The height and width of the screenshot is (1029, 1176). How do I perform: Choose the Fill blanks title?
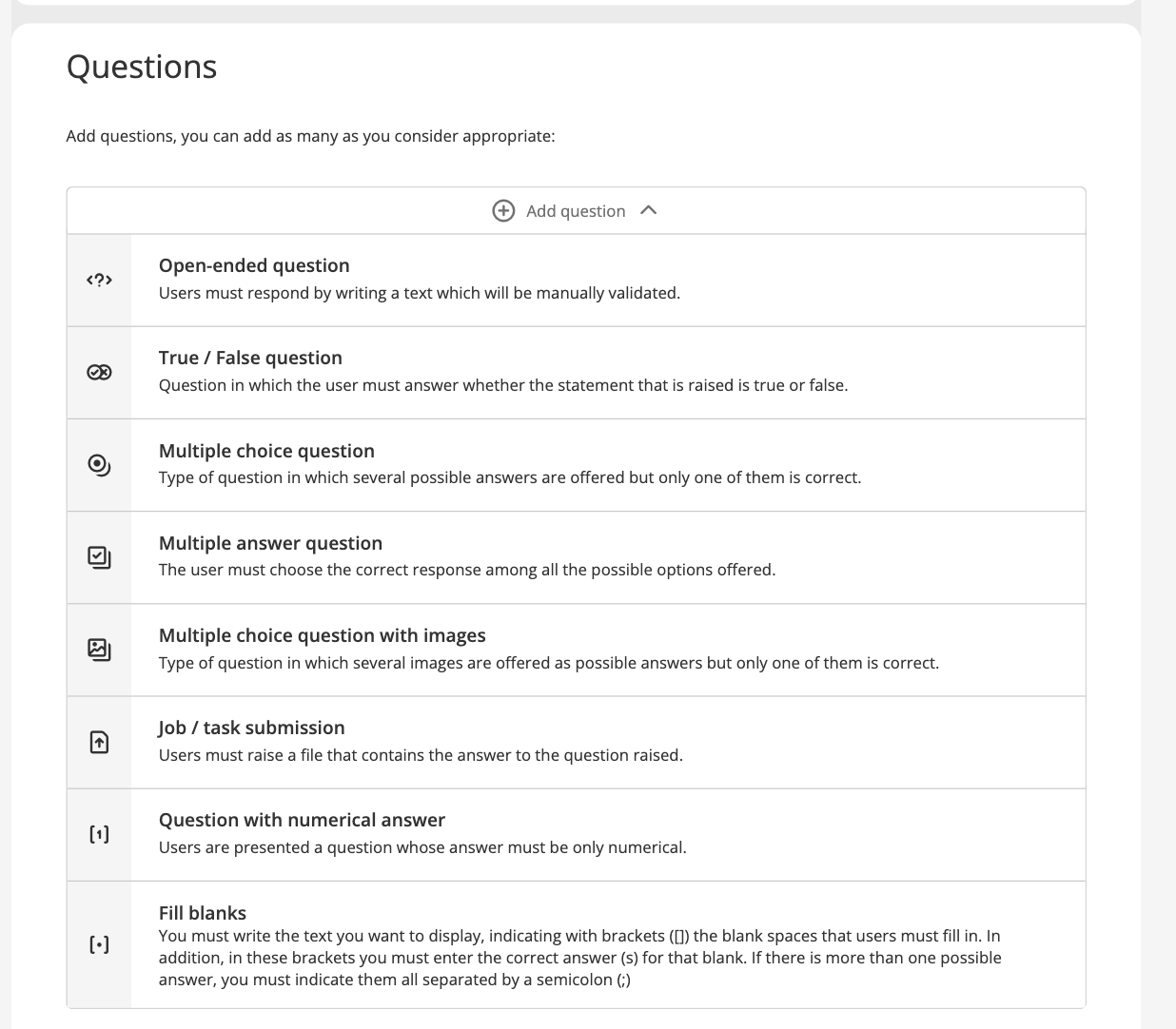pos(203,913)
